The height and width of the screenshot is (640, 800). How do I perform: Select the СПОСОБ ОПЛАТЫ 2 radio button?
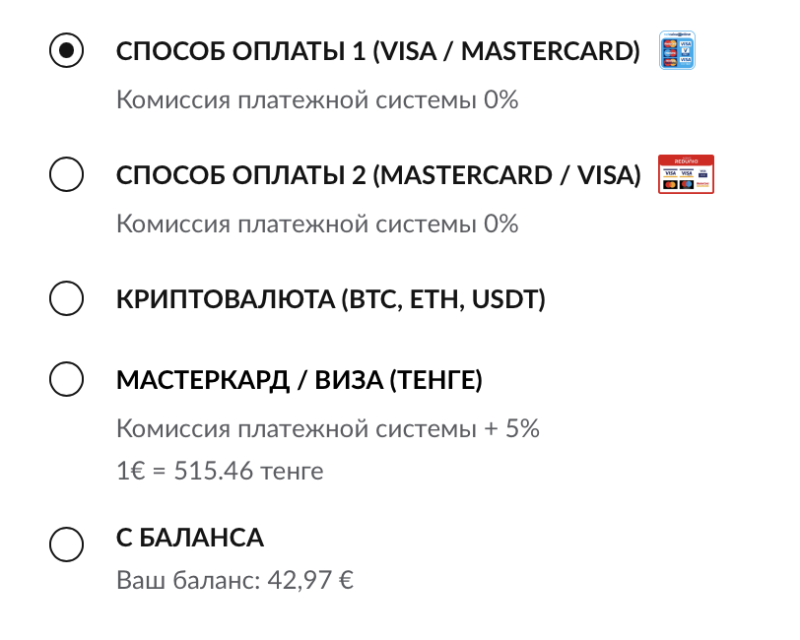pyautogui.click(x=66, y=175)
